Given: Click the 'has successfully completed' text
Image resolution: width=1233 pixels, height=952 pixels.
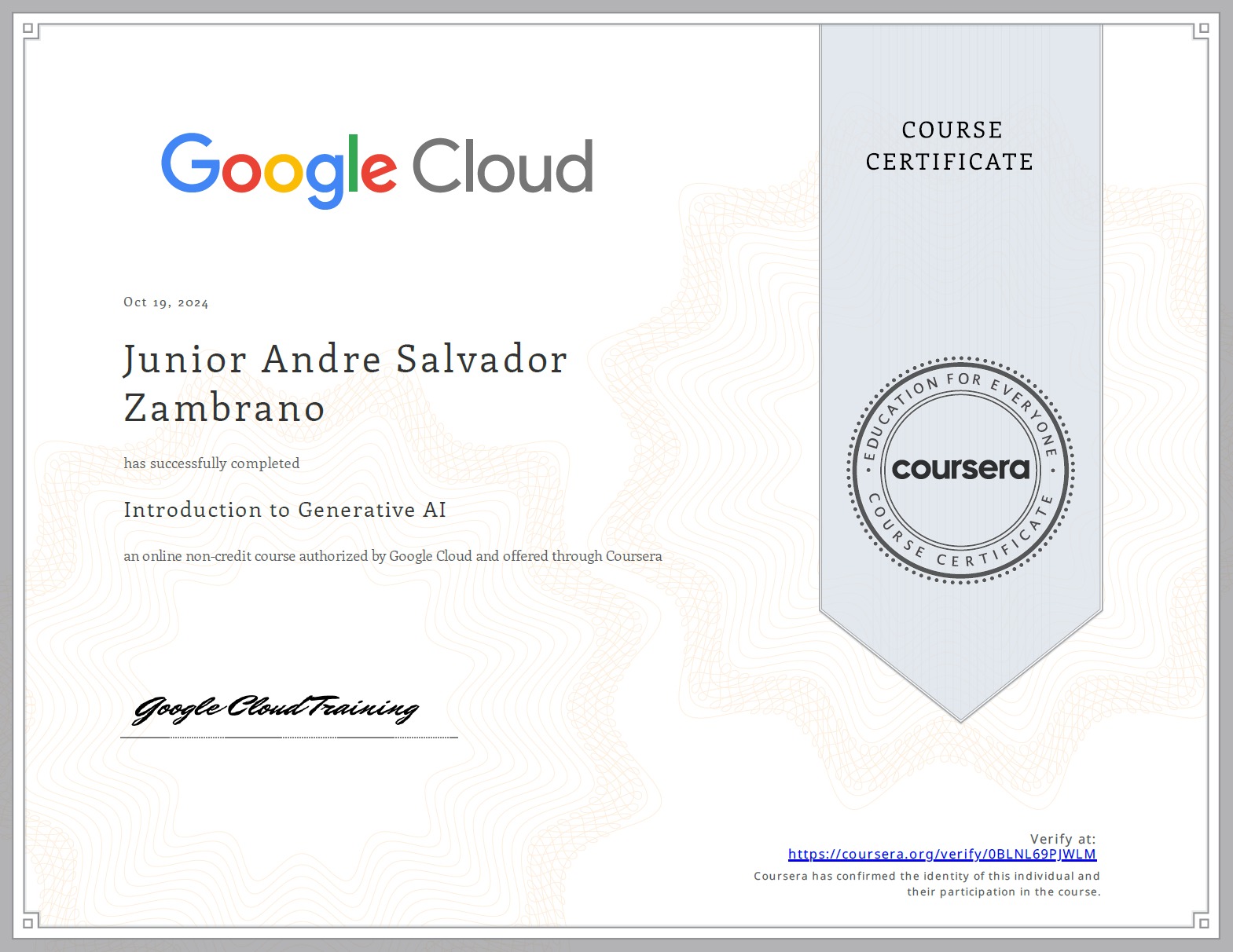Looking at the screenshot, I should (x=211, y=463).
